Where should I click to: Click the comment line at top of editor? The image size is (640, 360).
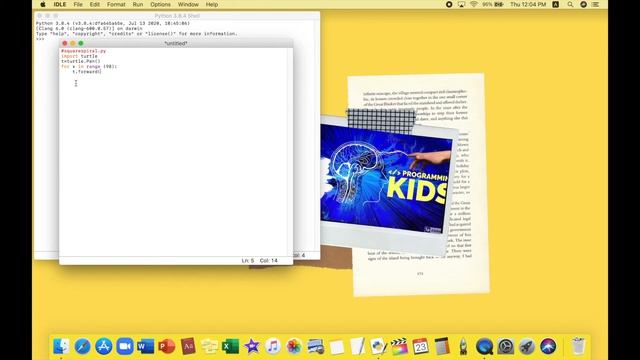click(83, 51)
